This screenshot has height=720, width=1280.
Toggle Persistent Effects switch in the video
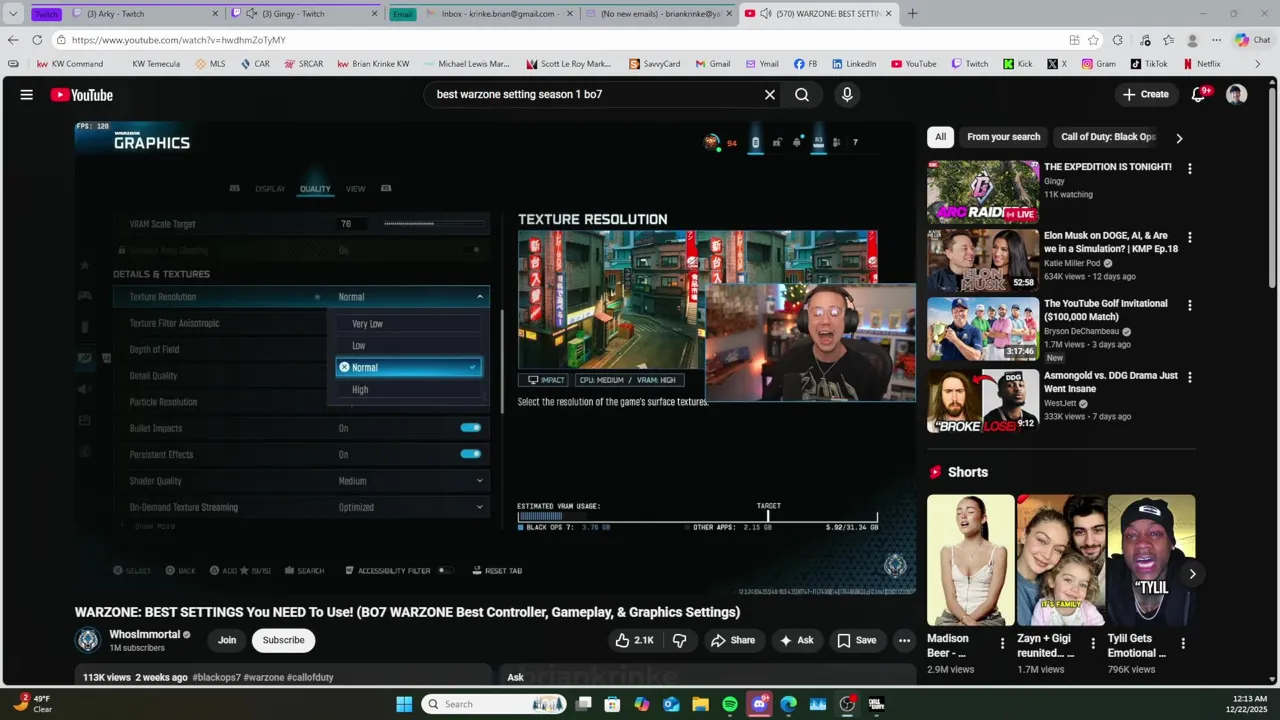coord(470,454)
